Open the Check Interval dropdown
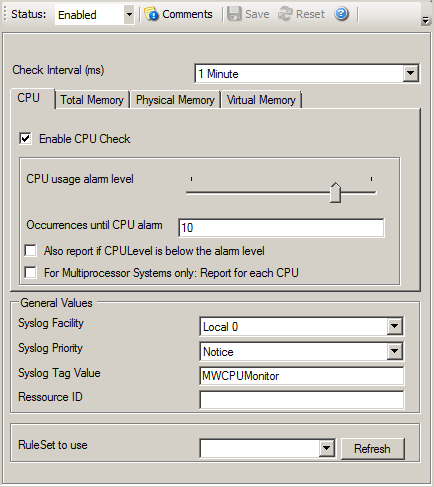The image size is (434, 487). click(x=411, y=73)
